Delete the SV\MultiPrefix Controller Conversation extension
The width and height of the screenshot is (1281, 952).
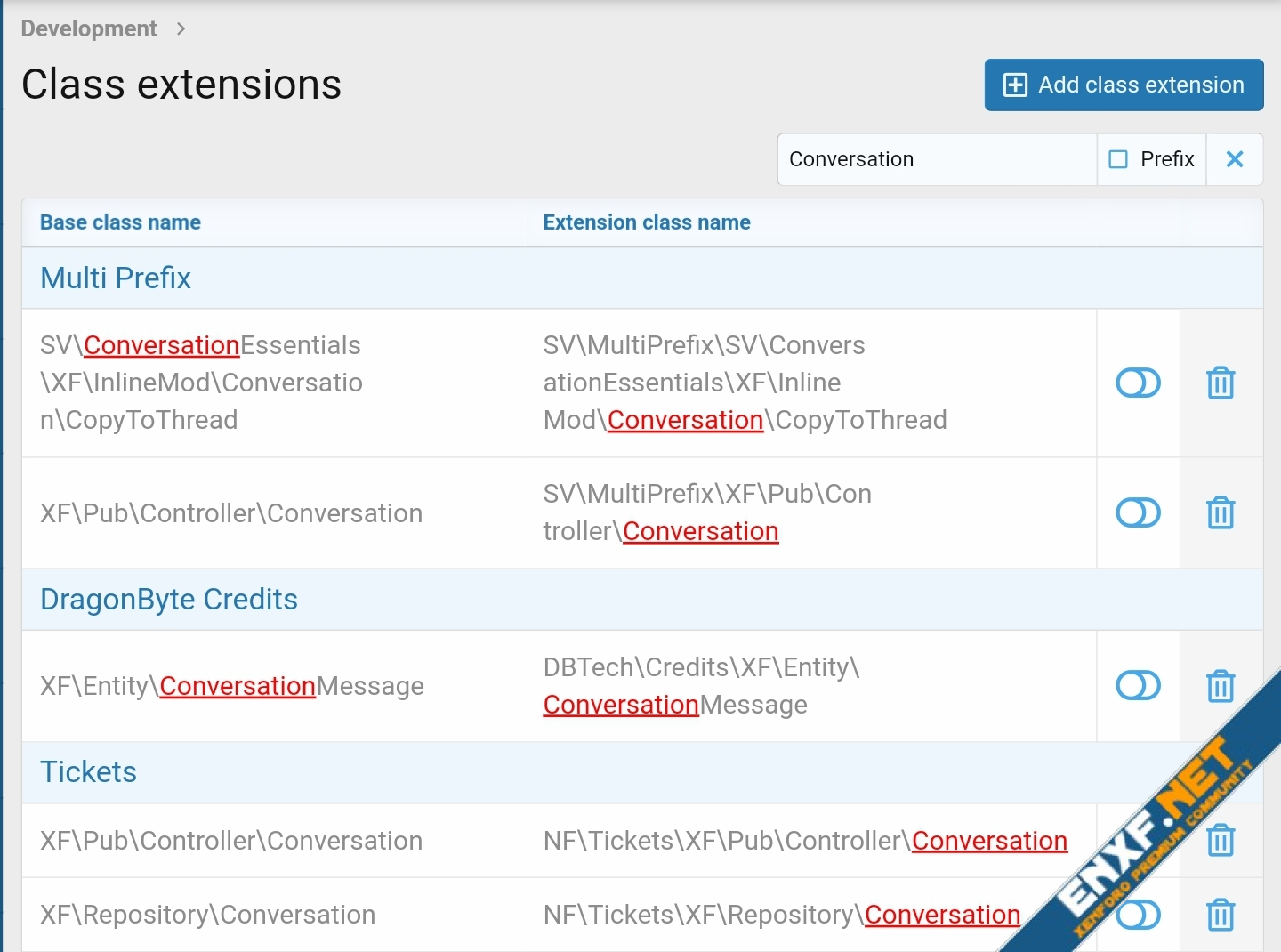pos(1221,513)
